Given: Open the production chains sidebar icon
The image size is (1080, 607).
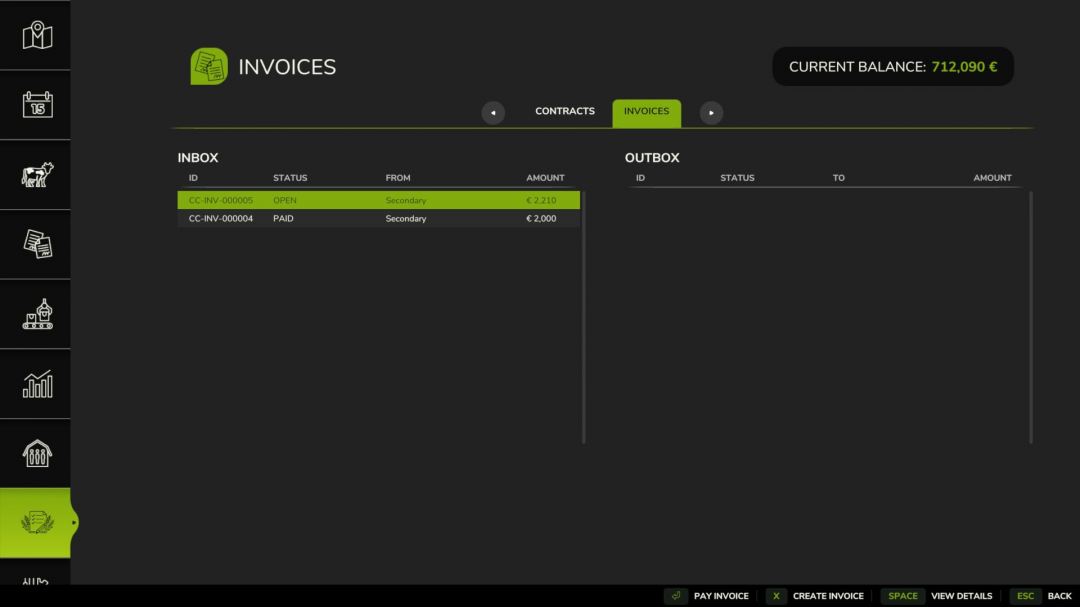Looking at the screenshot, I should [x=35, y=313].
